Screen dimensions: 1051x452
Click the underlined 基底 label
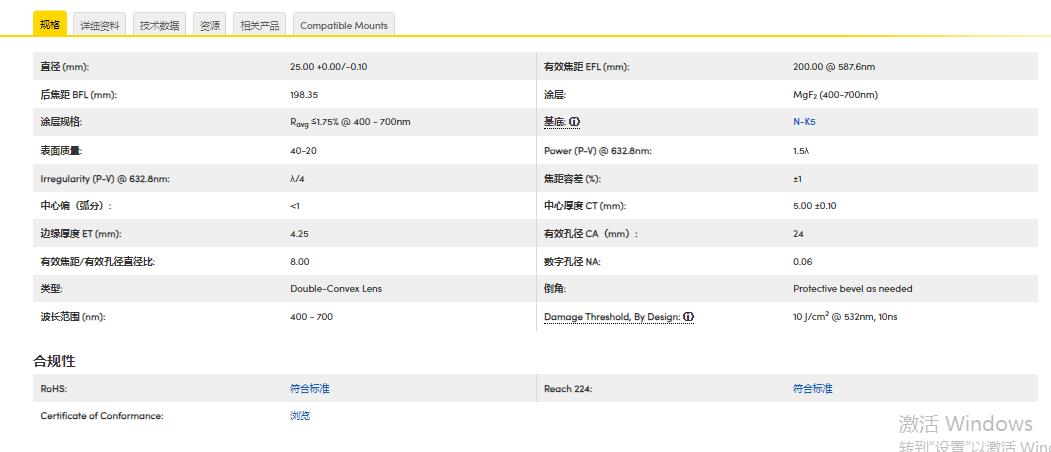(x=554, y=122)
